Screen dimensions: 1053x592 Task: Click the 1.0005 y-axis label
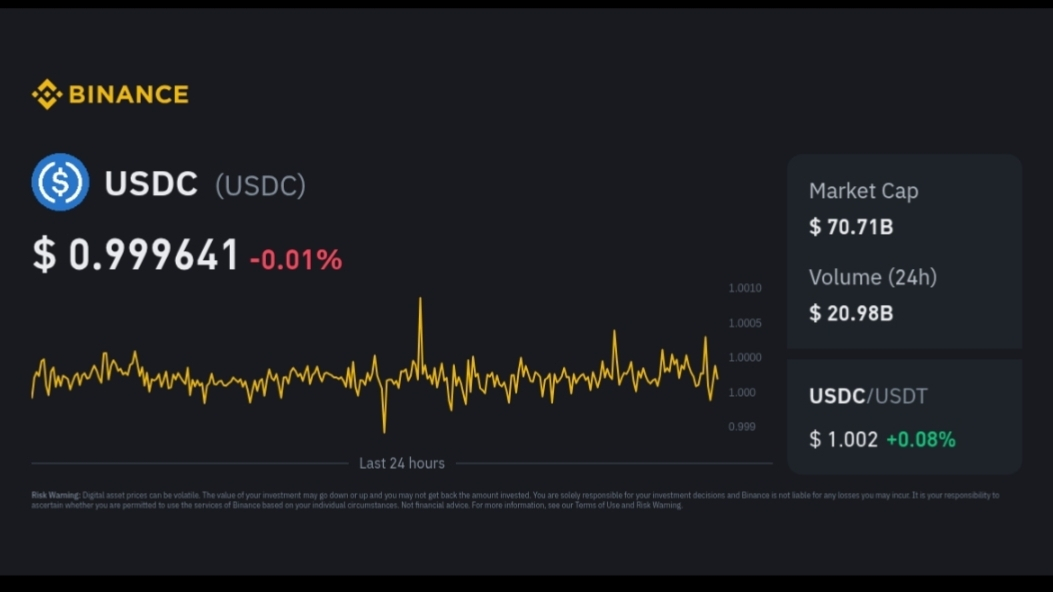click(x=745, y=323)
